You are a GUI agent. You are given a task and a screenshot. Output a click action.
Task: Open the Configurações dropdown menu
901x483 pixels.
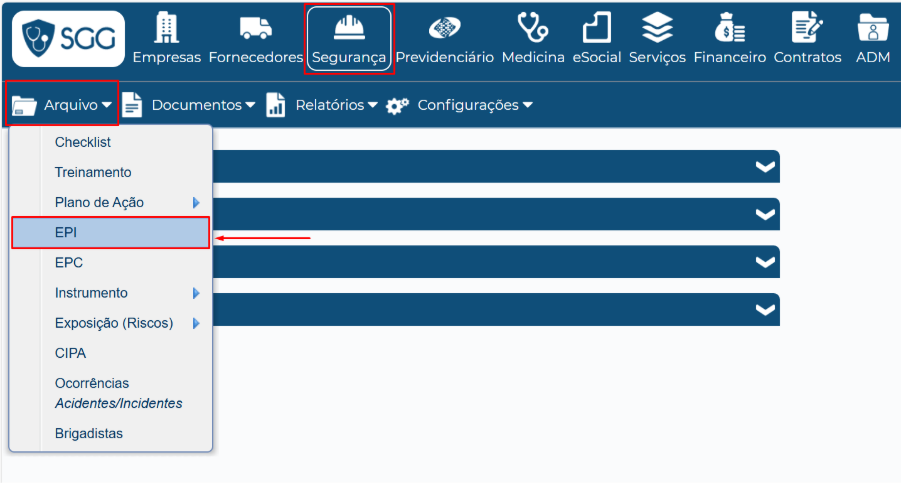point(461,105)
